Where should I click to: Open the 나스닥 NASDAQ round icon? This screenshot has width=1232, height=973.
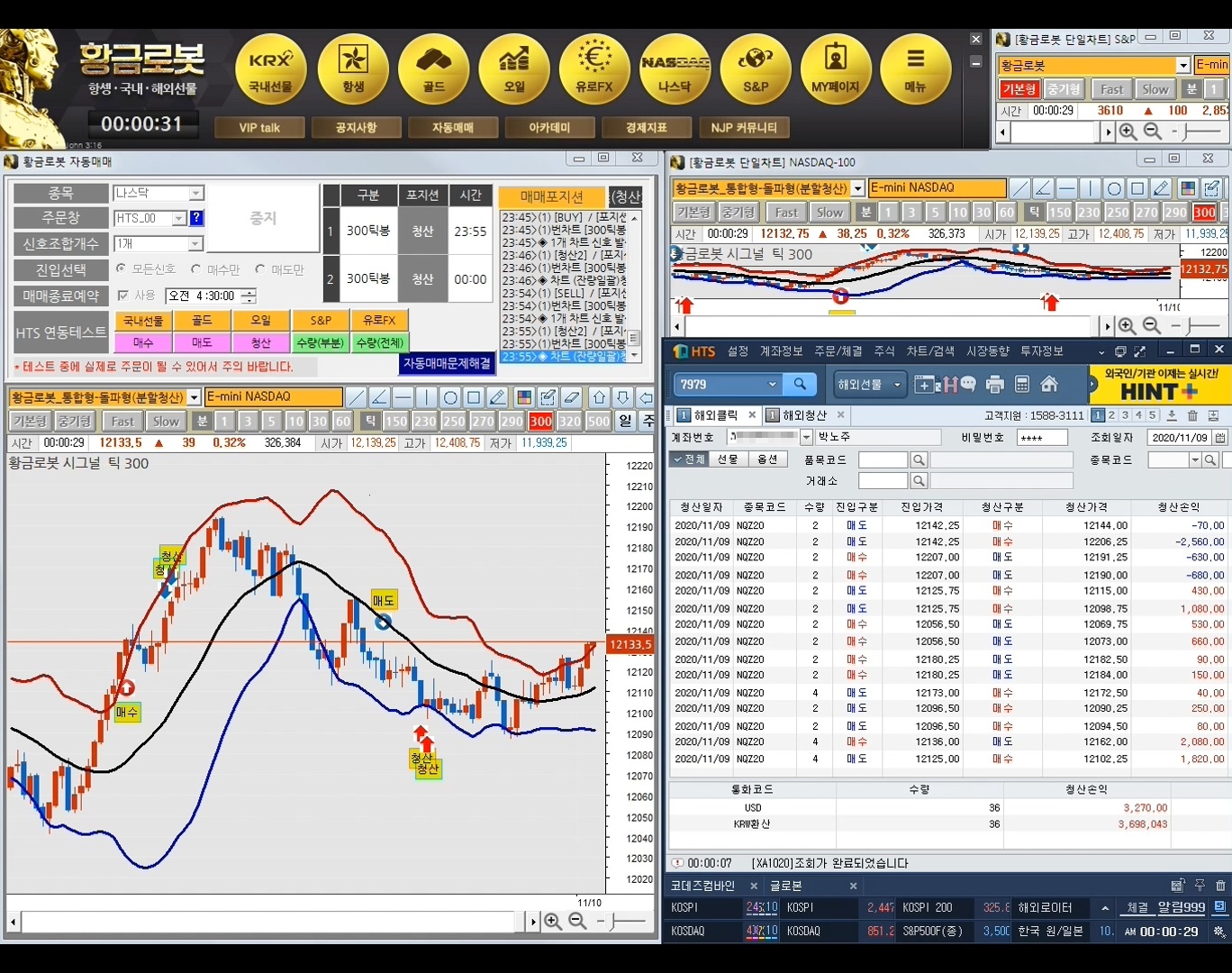coord(675,71)
